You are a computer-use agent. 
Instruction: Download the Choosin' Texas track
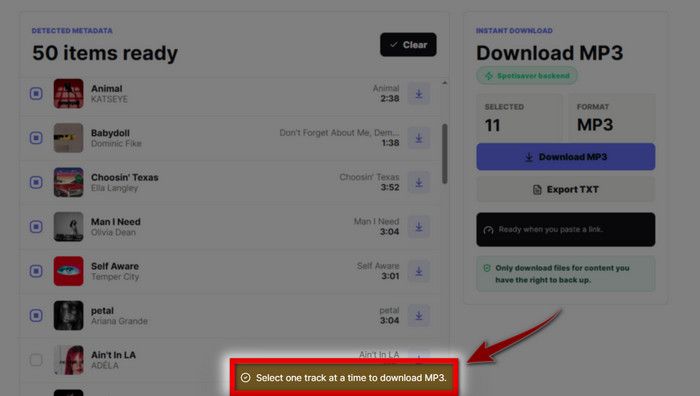point(419,182)
